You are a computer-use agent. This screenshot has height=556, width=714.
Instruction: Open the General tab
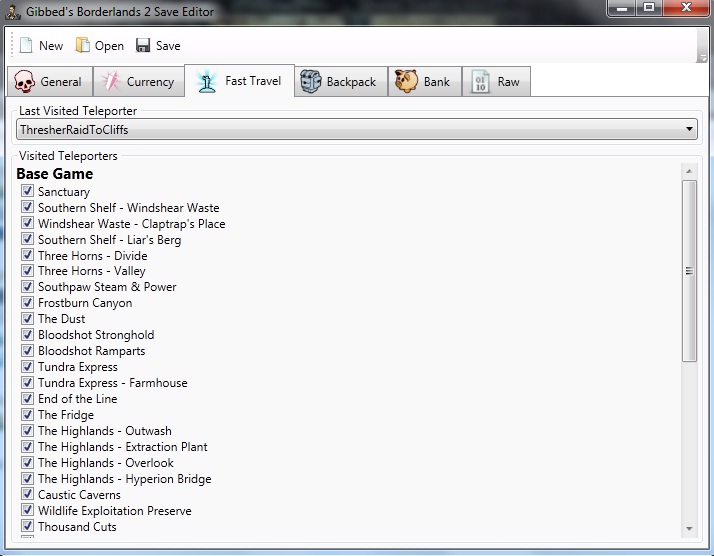click(x=50, y=82)
